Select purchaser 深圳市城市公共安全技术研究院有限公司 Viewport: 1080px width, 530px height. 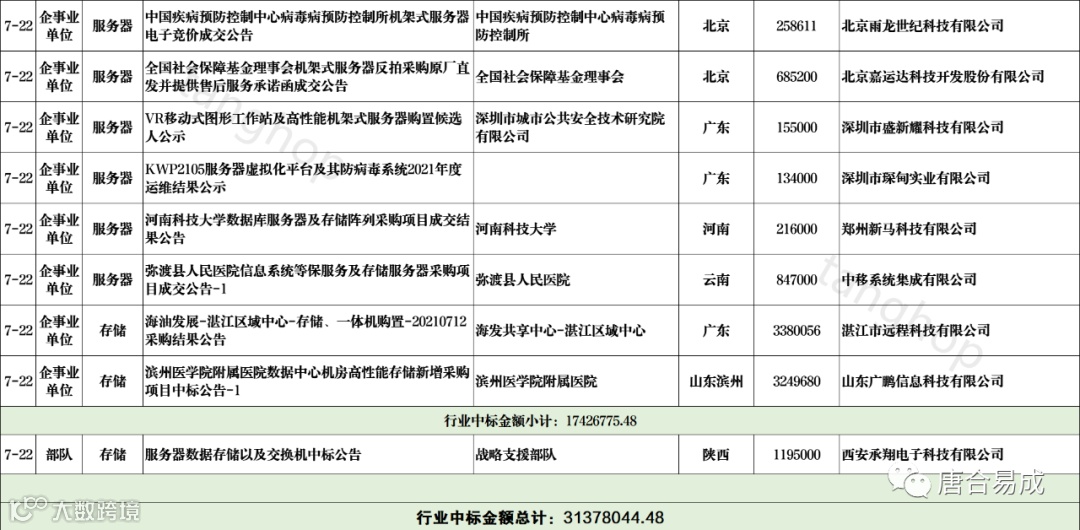(x=571, y=128)
